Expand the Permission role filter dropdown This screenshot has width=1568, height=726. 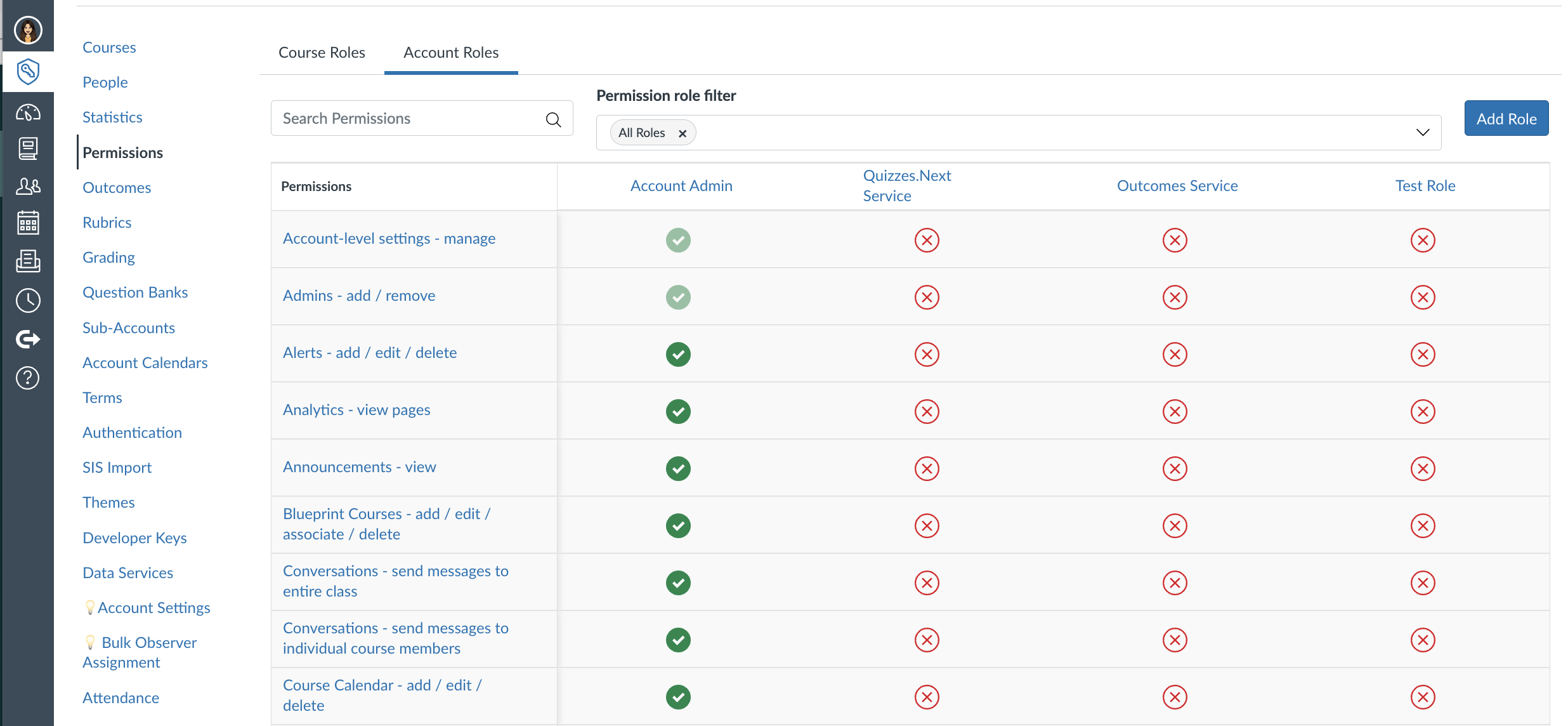click(x=1423, y=133)
